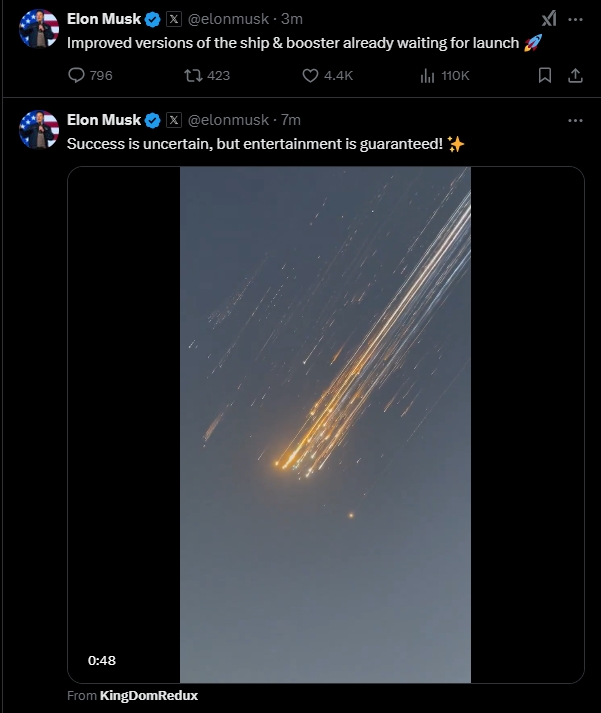
Task: View analytics showing 110K views
Action: tap(426, 75)
